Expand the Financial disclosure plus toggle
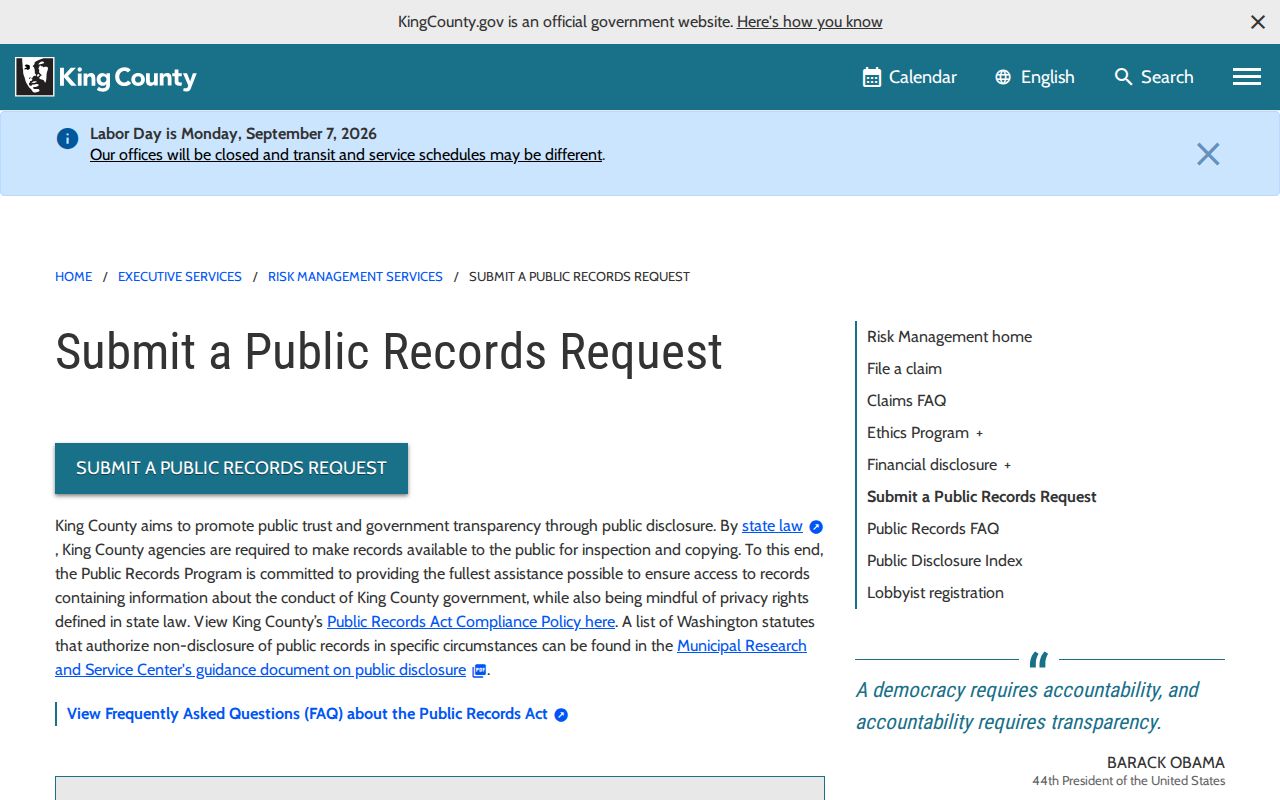Viewport: 1280px width, 800px height. [x=1008, y=466]
